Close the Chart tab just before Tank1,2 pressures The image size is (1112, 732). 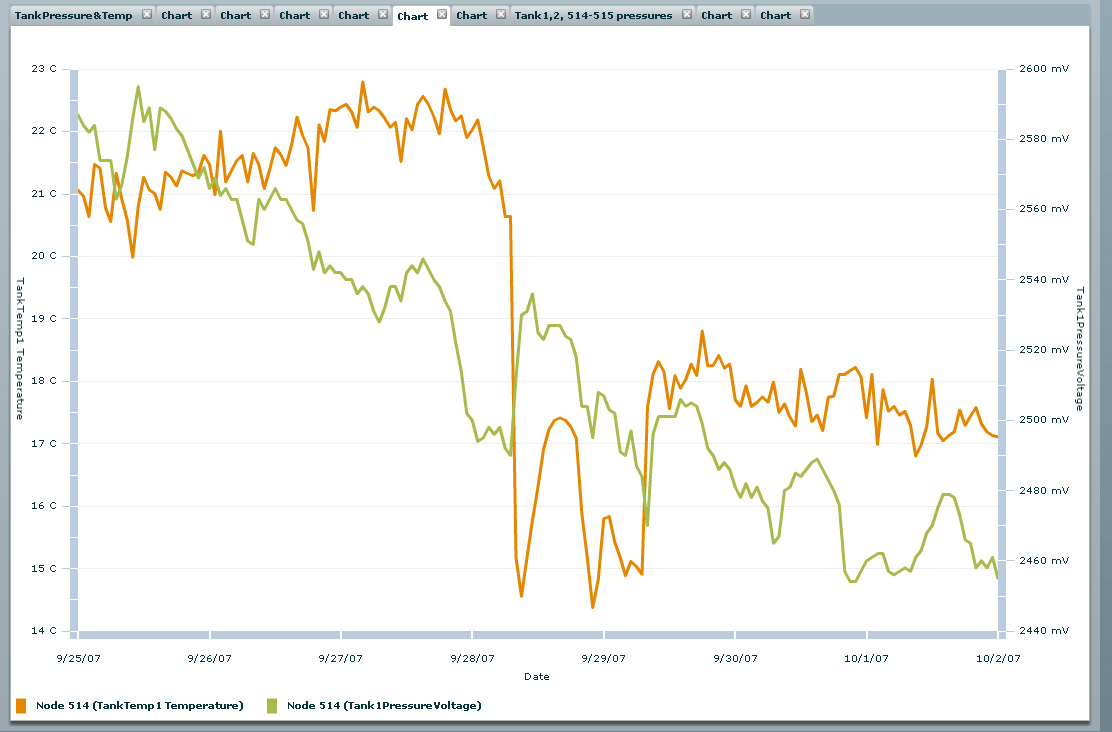[501, 15]
